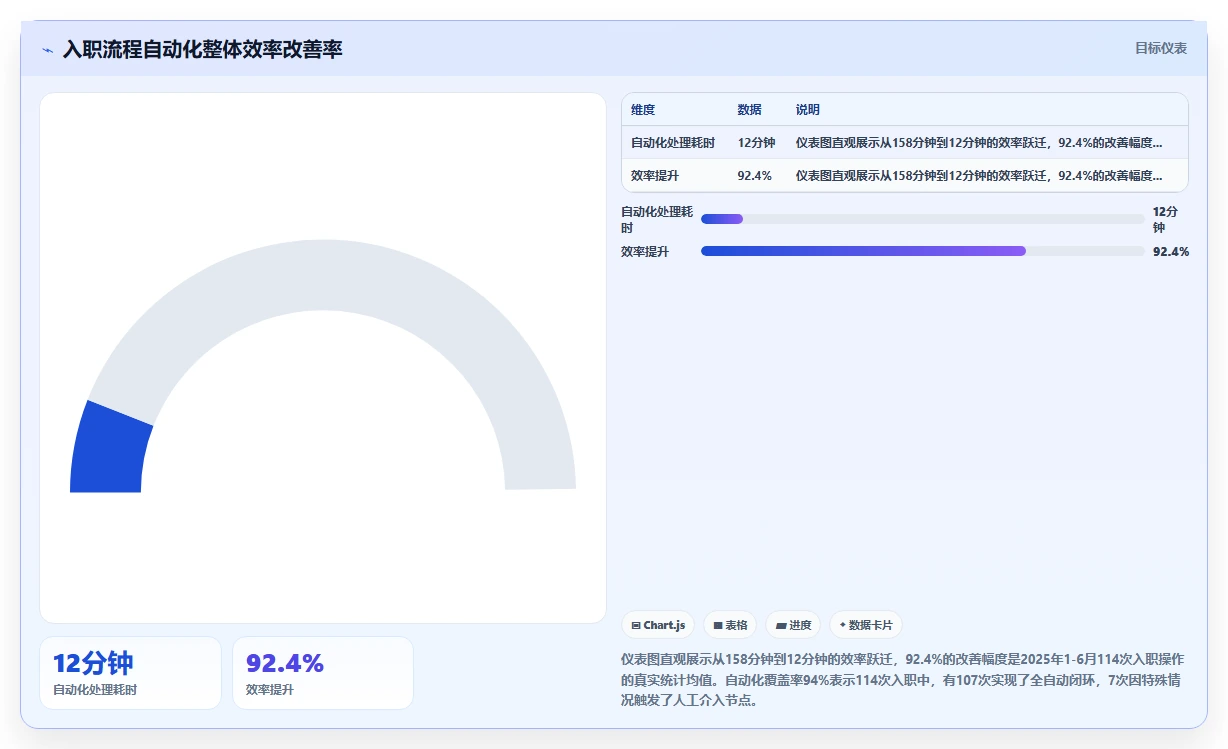1228x749 pixels.
Task: Click the lightning icon beside the dashboard title
Action: click(48, 49)
